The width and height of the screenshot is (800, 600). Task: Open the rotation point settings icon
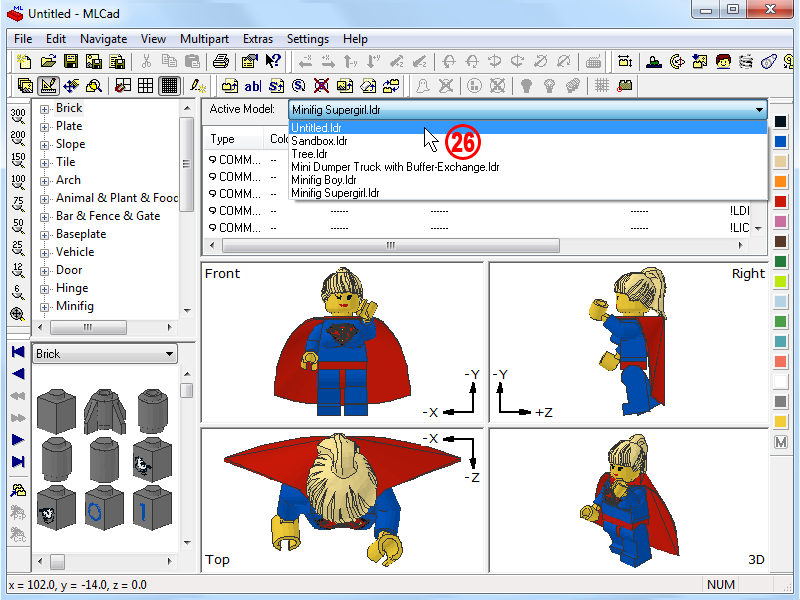[x=677, y=62]
